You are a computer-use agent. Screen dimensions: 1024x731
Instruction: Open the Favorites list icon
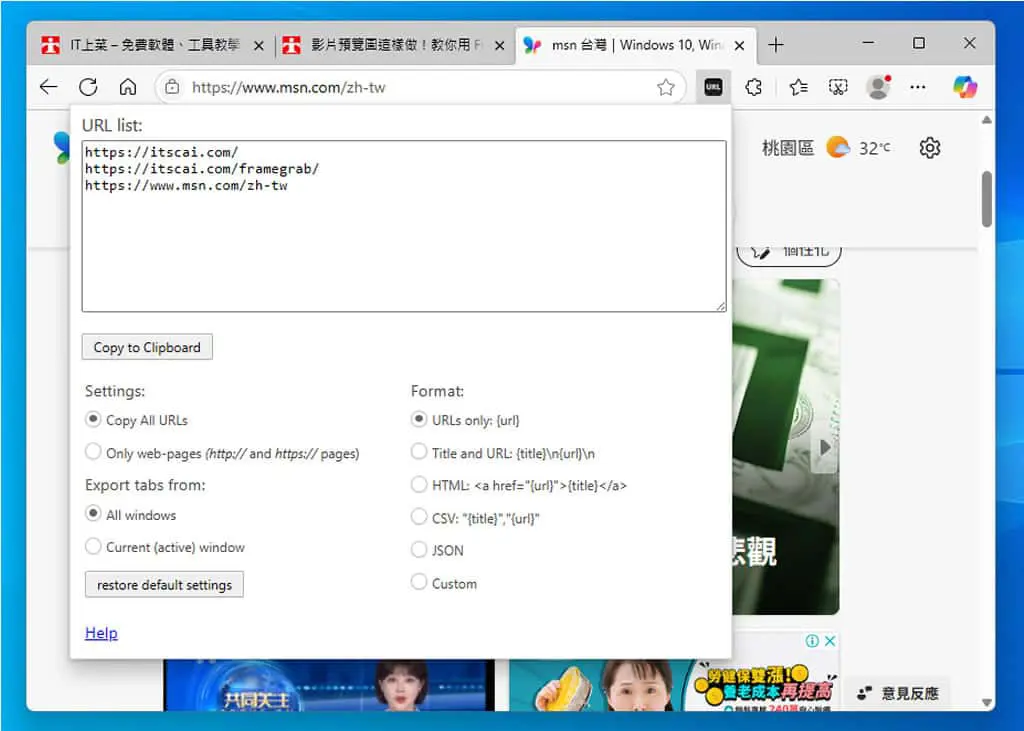point(798,87)
